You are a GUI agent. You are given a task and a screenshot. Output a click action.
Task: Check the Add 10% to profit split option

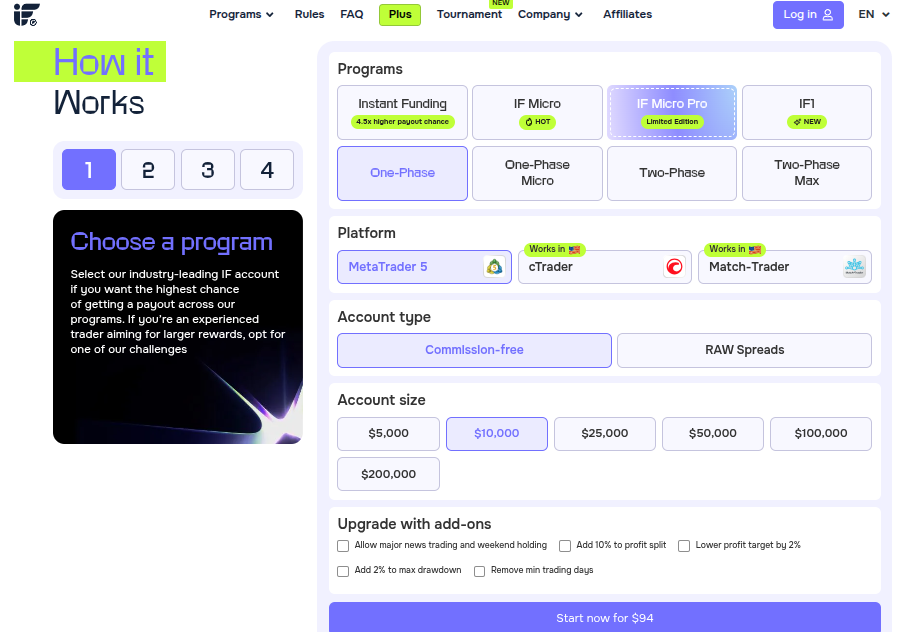pos(565,546)
